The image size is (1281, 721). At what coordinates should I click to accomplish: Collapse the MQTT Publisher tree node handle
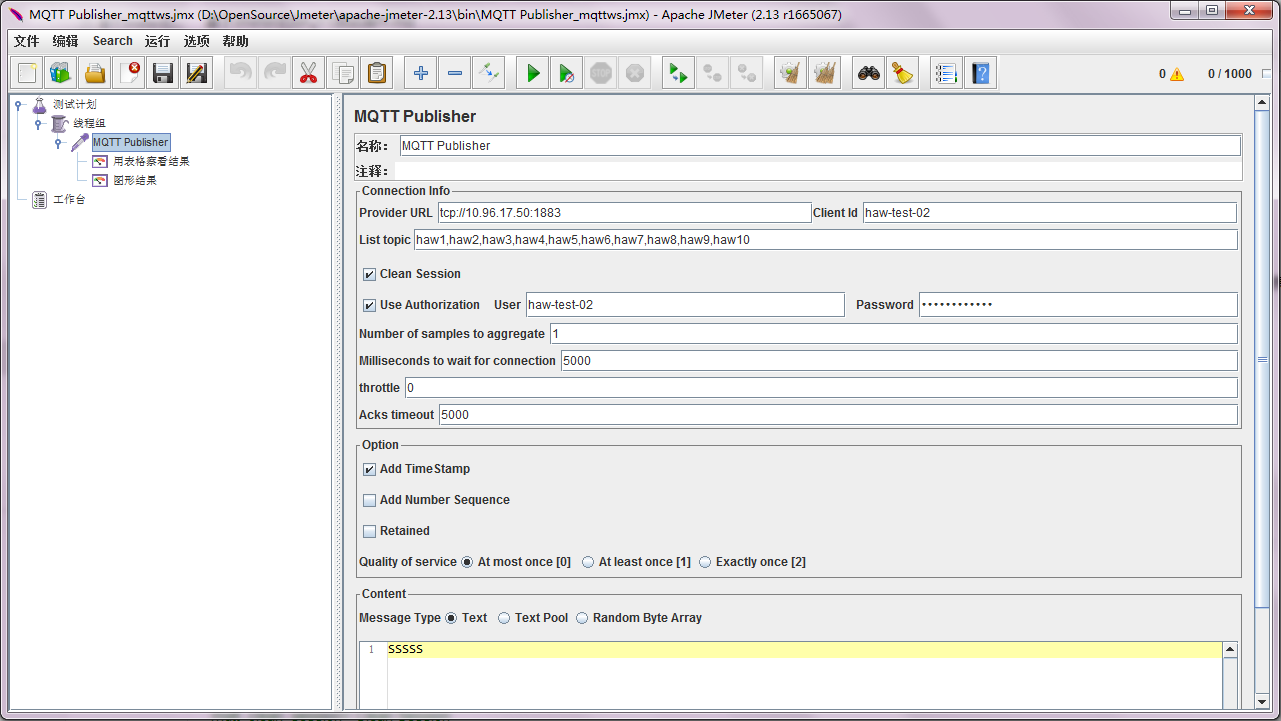pos(59,142)
